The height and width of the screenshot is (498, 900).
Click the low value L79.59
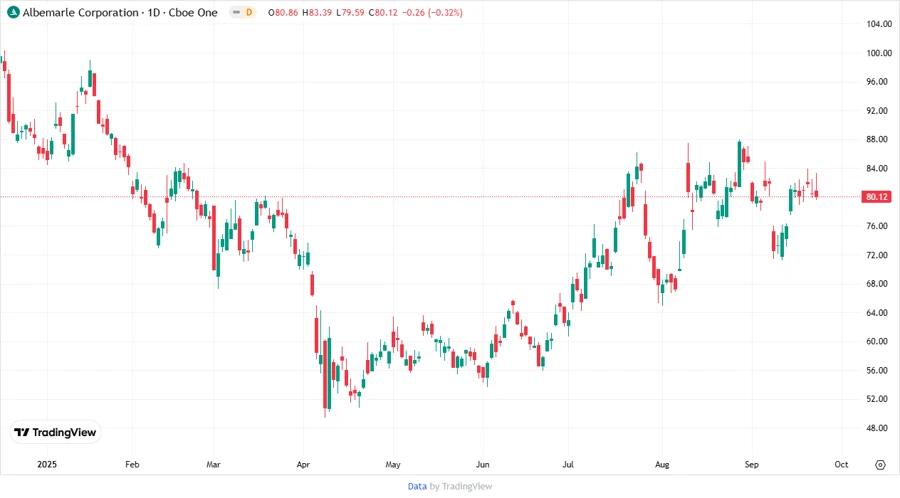click(350, 12)
